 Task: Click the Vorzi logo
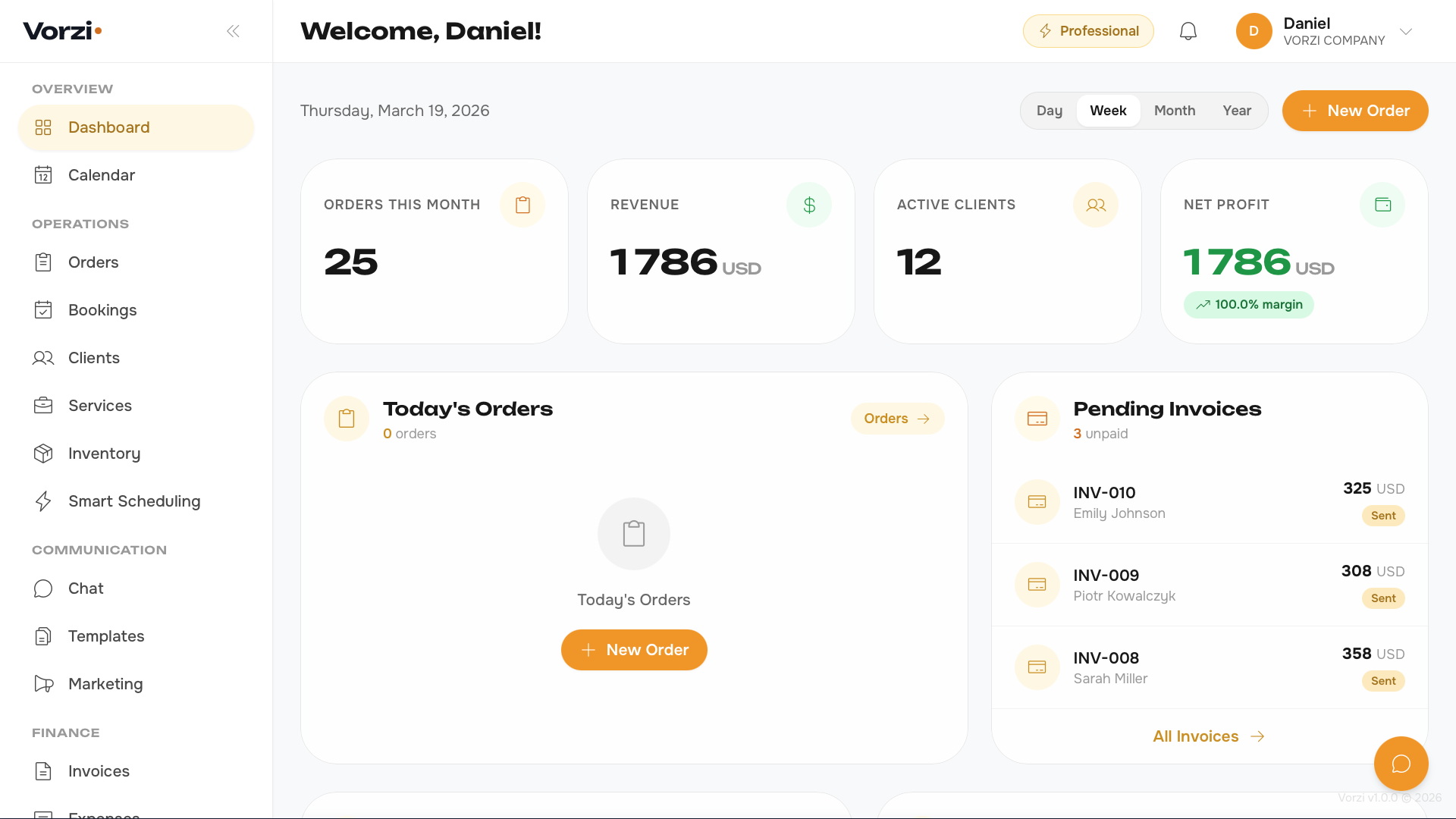coord(62,31)
